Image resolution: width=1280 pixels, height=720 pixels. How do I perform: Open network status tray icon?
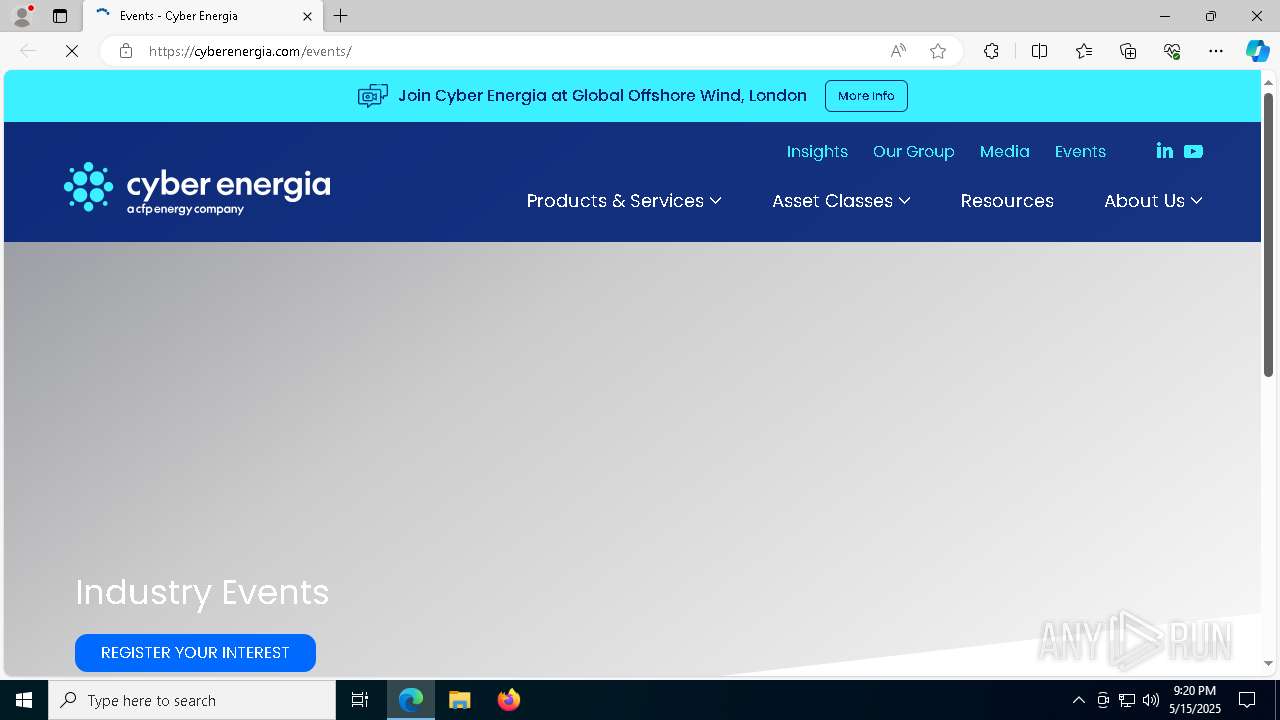[1127, 700]
